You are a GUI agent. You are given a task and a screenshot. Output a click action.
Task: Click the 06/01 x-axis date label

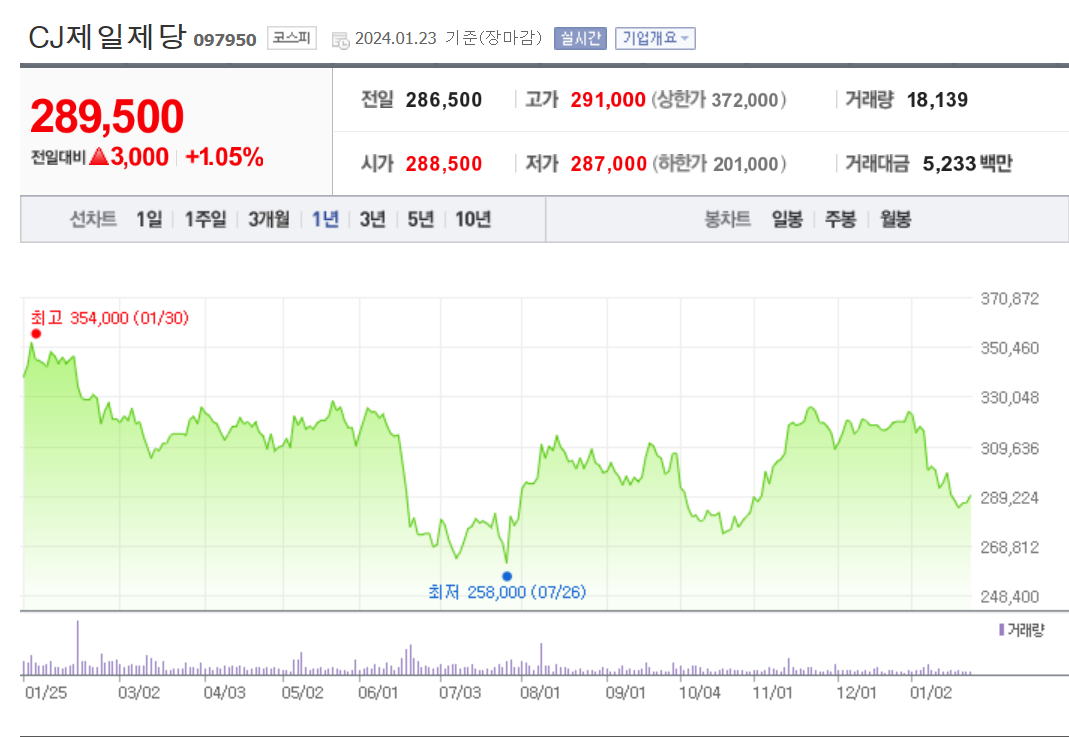pyautogui.click(x=378, y=693)
